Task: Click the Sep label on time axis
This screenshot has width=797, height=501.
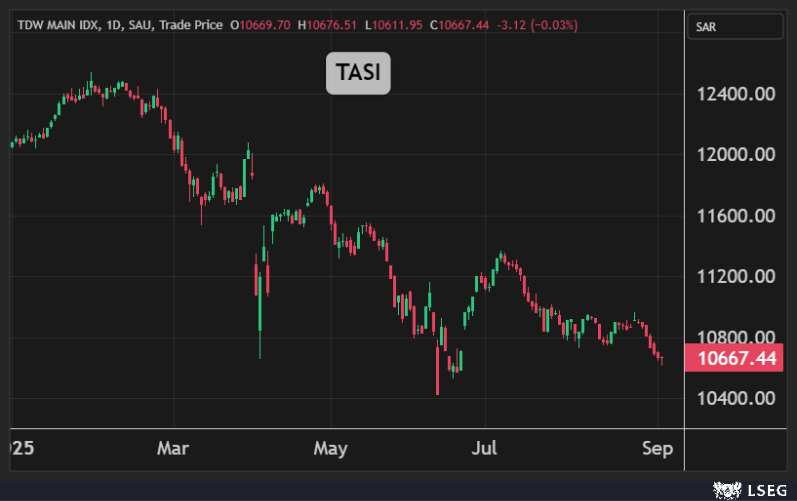Action: tap(658, 448)
